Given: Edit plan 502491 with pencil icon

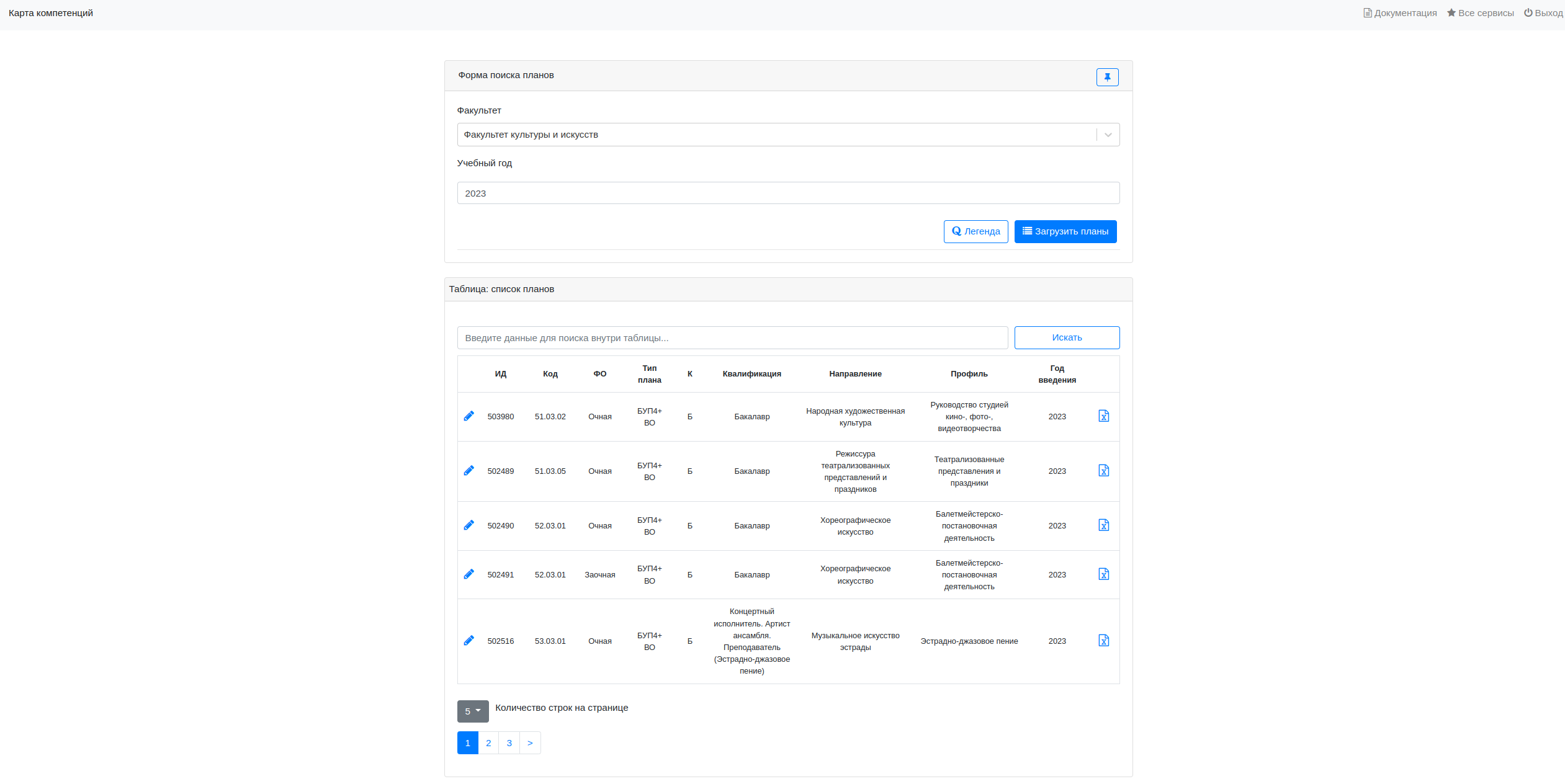Looking at the screenshot, I should click(x=469, y=574).
